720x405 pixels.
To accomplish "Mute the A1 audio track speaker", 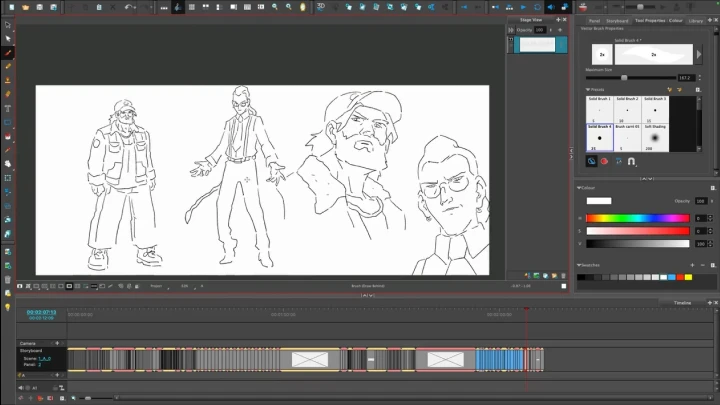I will tap(22, 387).
